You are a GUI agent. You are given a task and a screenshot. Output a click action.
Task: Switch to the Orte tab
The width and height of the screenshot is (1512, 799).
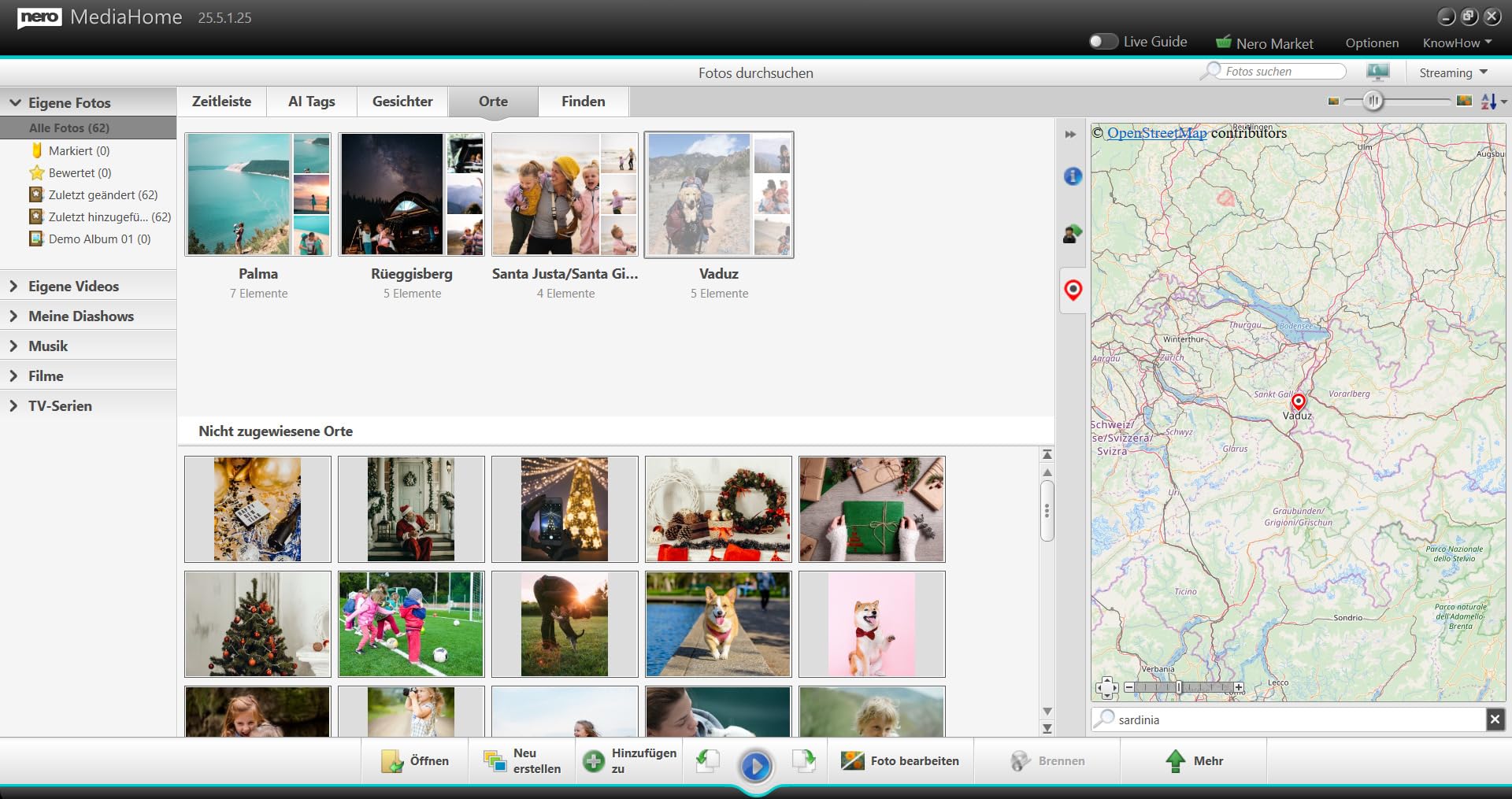point(493,102)
